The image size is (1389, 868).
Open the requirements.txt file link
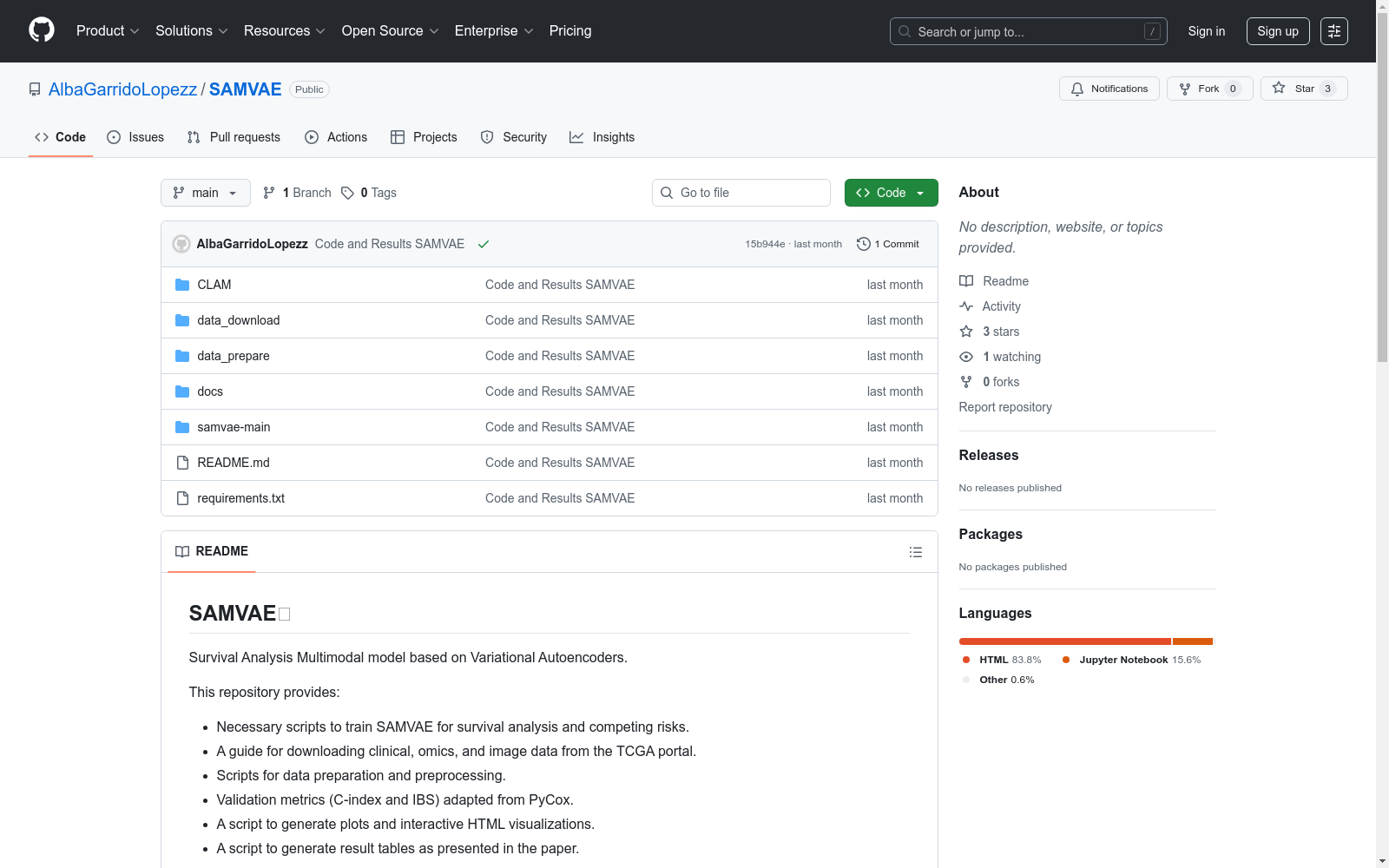[241, 498]
